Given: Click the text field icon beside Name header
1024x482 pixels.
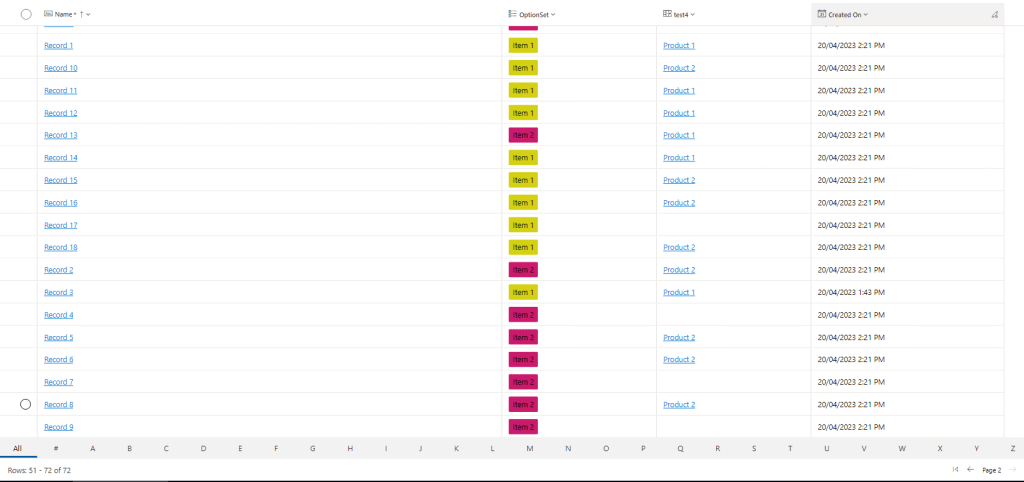Looking at the screenshot, I should 49,14.
